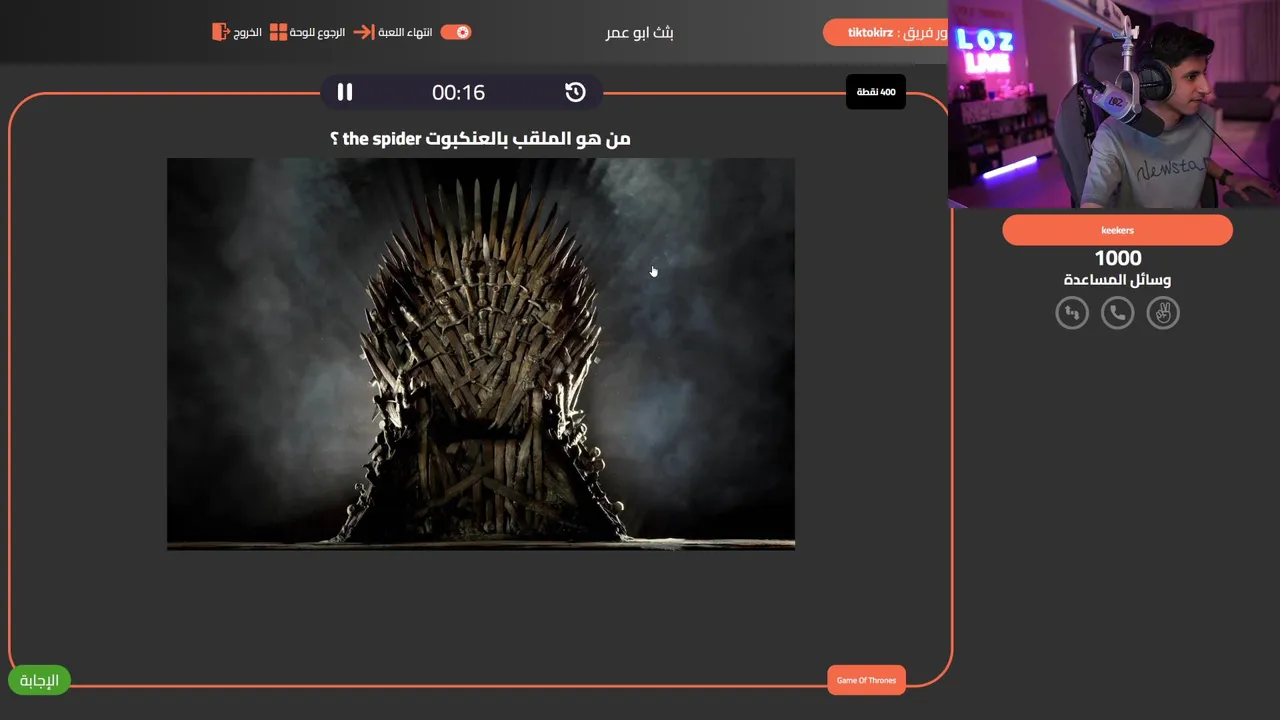The height and width of the screenshot is (720, 1280).
Task: Click the Iron Throne question image
Action: (481, 354)
